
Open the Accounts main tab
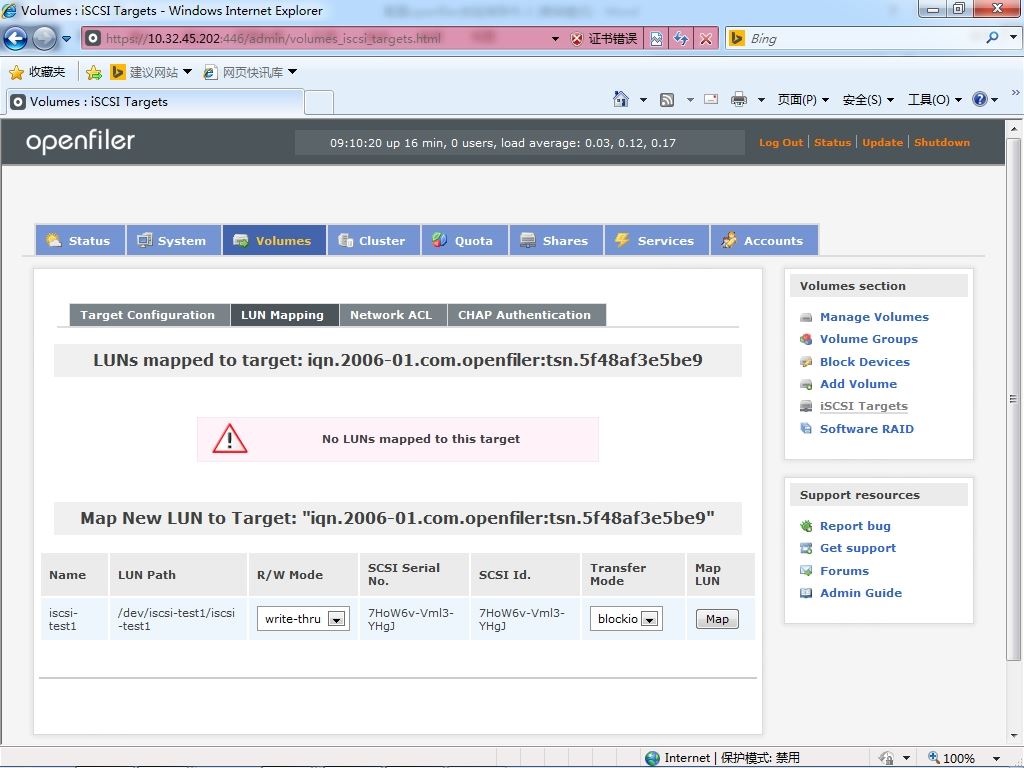[764, 240]
